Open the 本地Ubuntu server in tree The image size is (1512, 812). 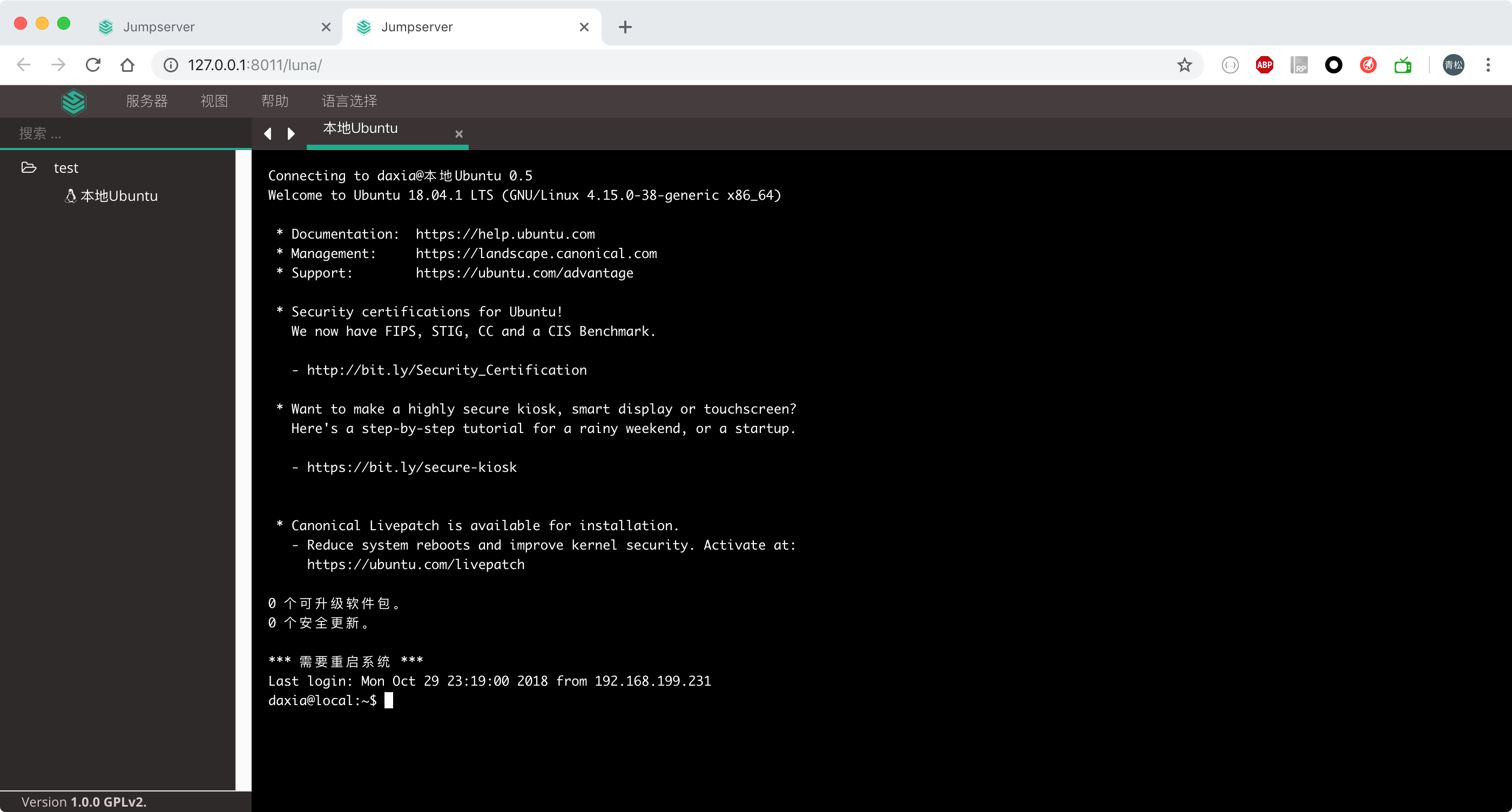click(x=119, y=196)
